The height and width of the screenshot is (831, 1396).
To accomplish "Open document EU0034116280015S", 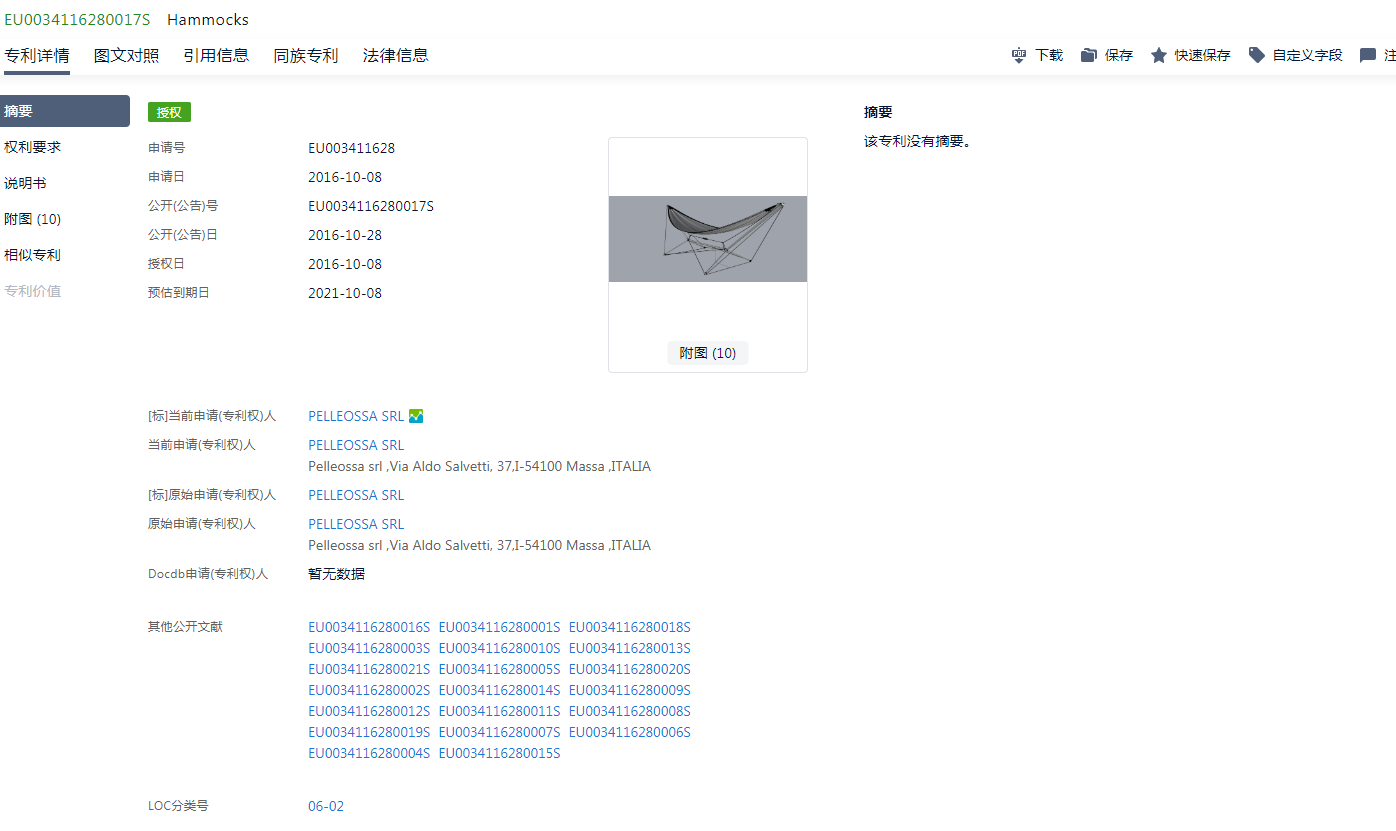I will [x=499, y=753].
